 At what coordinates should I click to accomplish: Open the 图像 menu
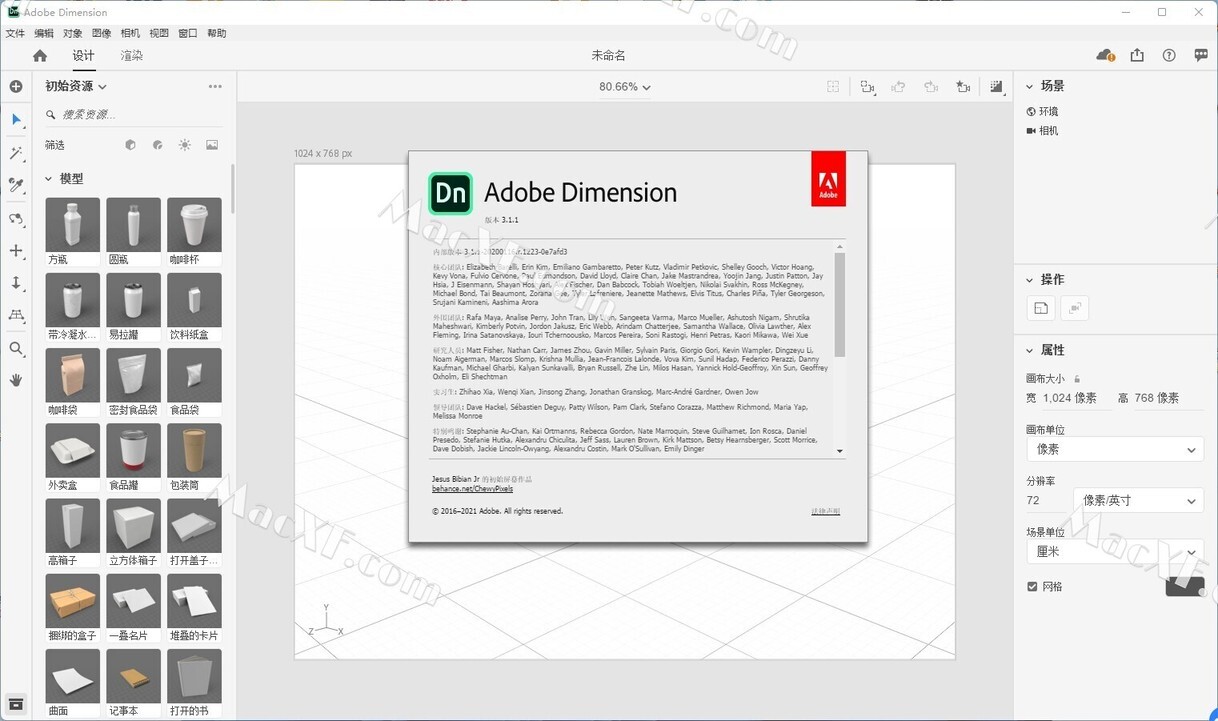102,33
